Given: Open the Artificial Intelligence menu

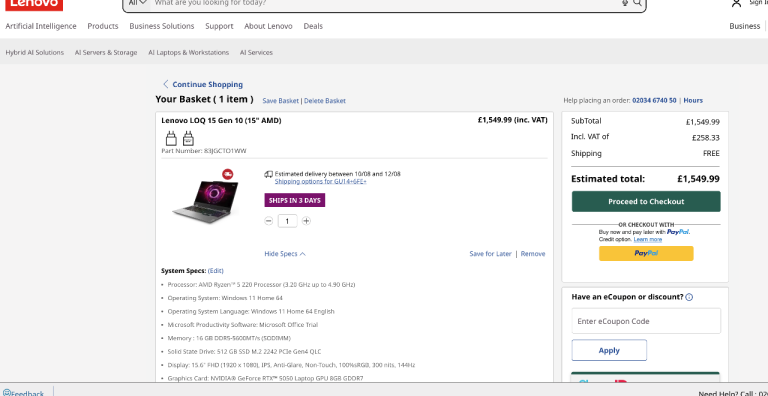Looking at the screenshot, I should tap(41, 26).
